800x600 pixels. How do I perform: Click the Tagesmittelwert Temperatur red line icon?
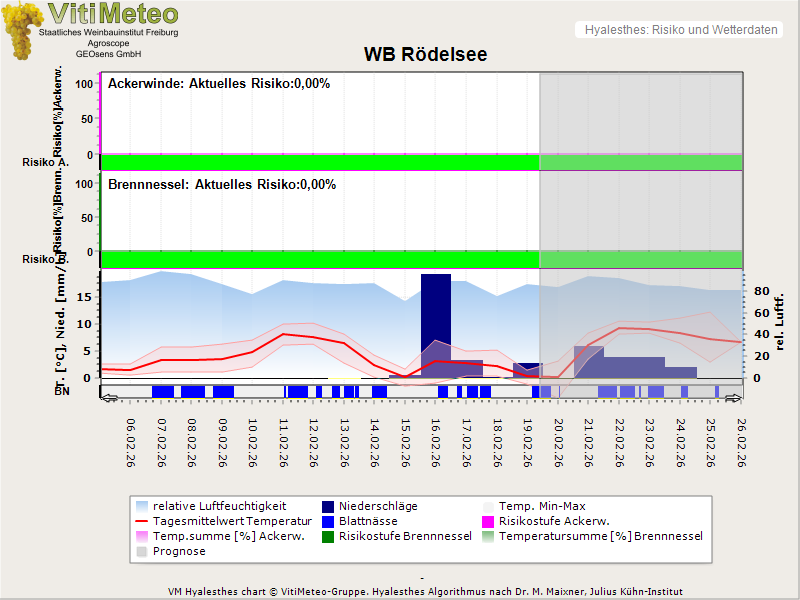pos(142,521)
